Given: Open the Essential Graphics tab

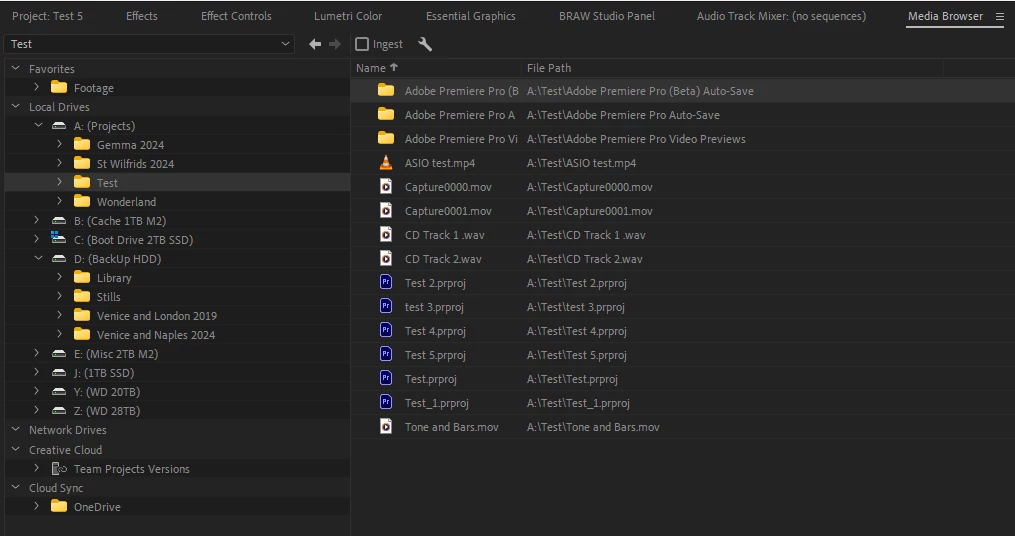Looking at the screenshot, I should [x=471, y=16].
